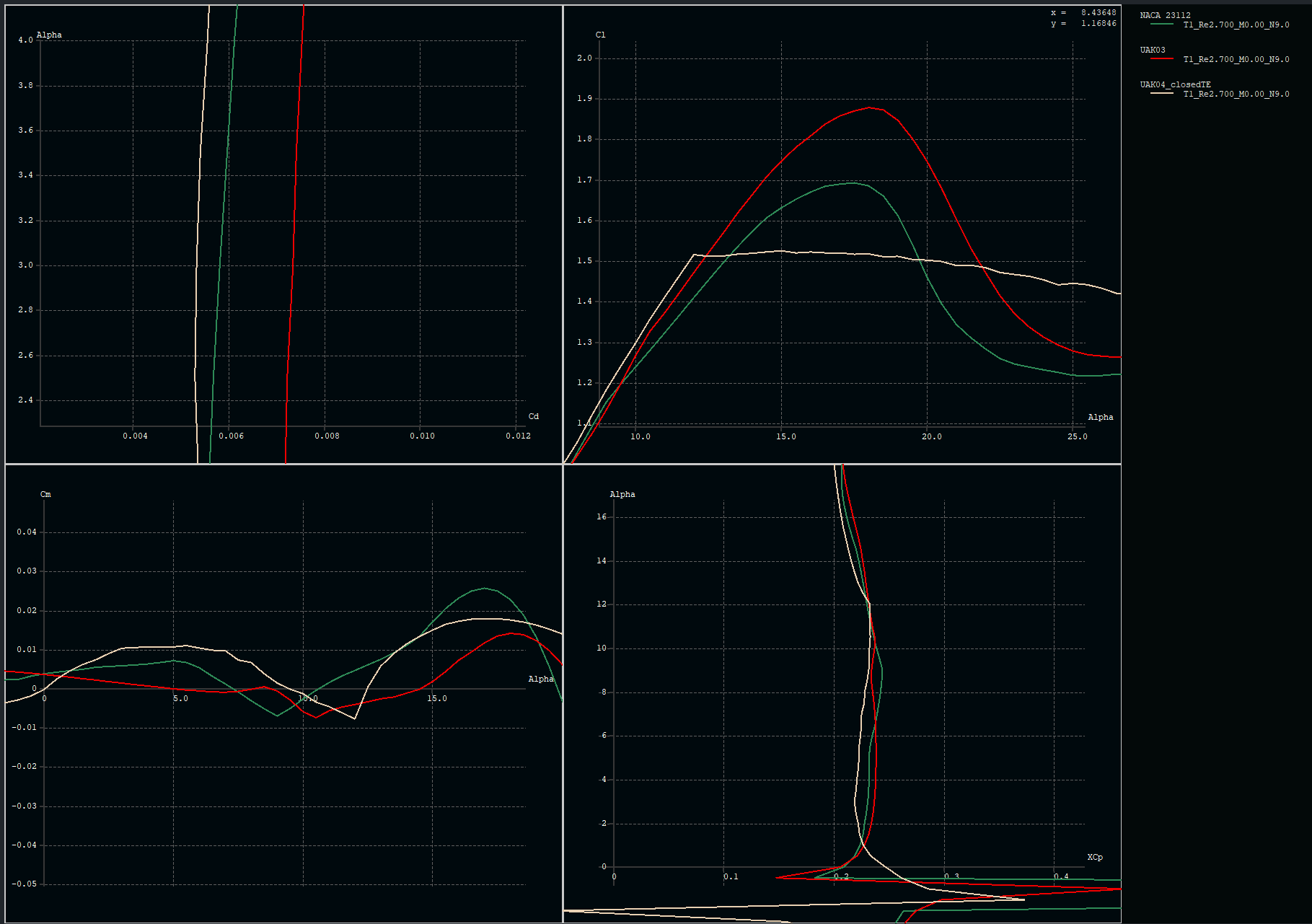The height and width of the screenshot is (924, 1312).
Task: Pick the polar name listed under UAK04_closedTE
Action: tap(1236, 94)
